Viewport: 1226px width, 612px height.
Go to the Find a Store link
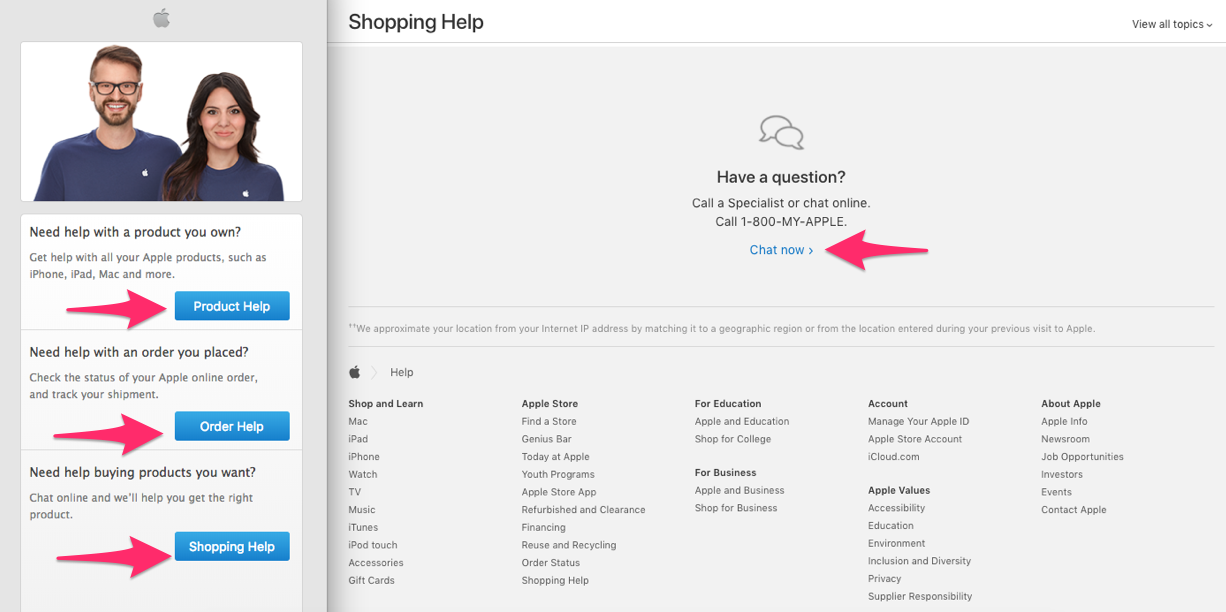pyautogui.click(x=549, y=421)
